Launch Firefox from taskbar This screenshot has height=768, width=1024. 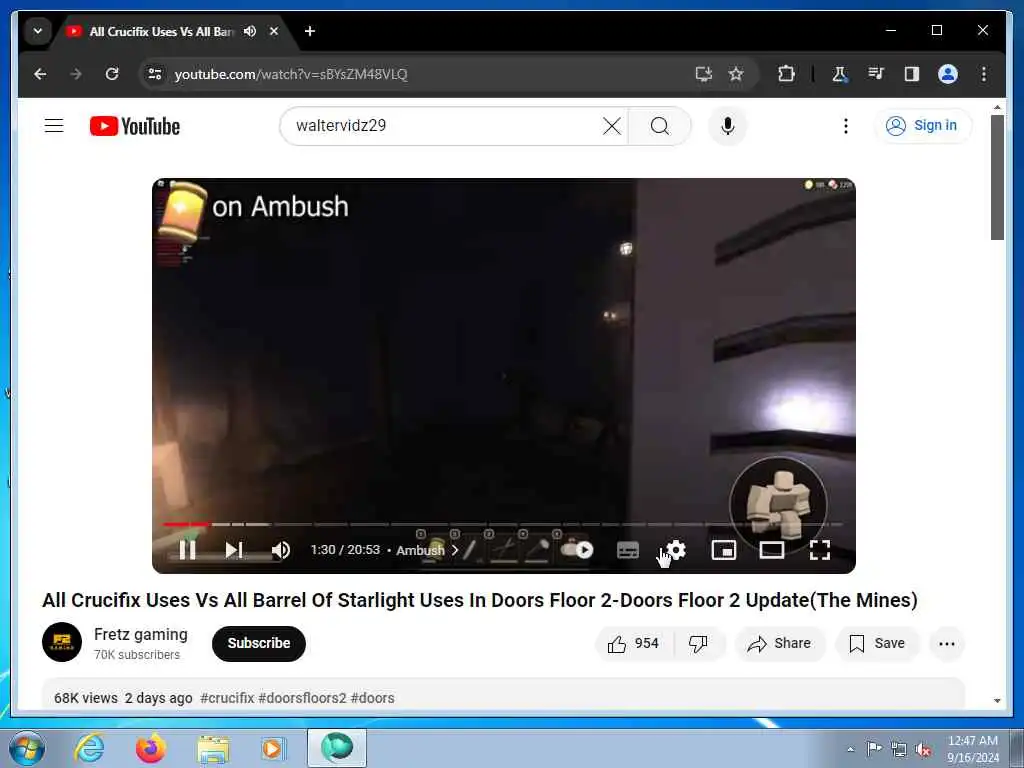click(151, 748)
